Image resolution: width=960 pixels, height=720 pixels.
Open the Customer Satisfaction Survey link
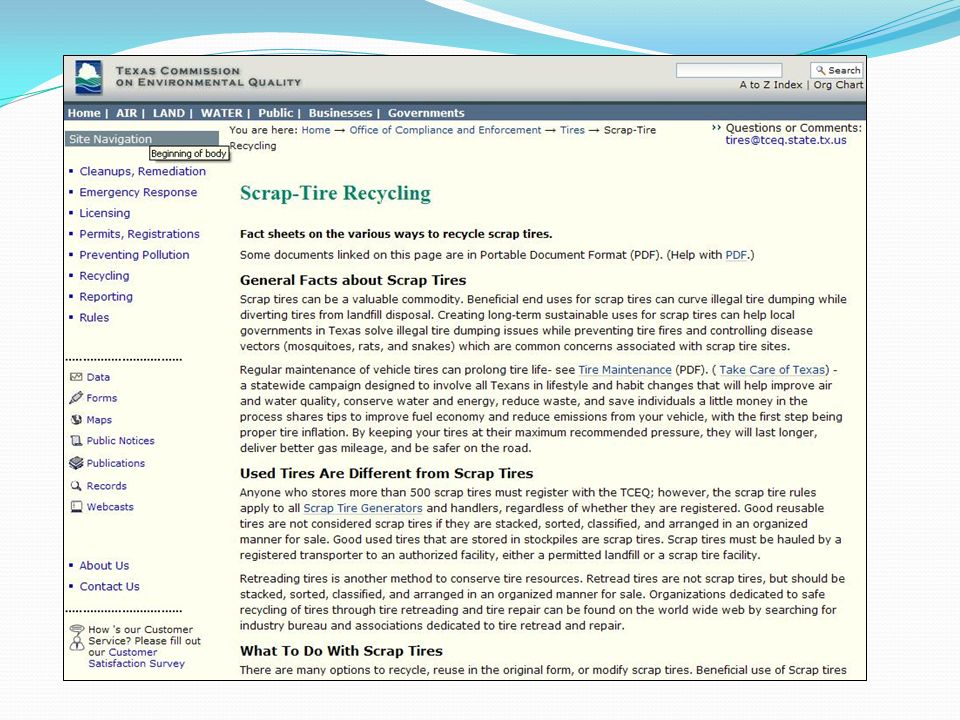pyautogui.click(x=137, y=658)
